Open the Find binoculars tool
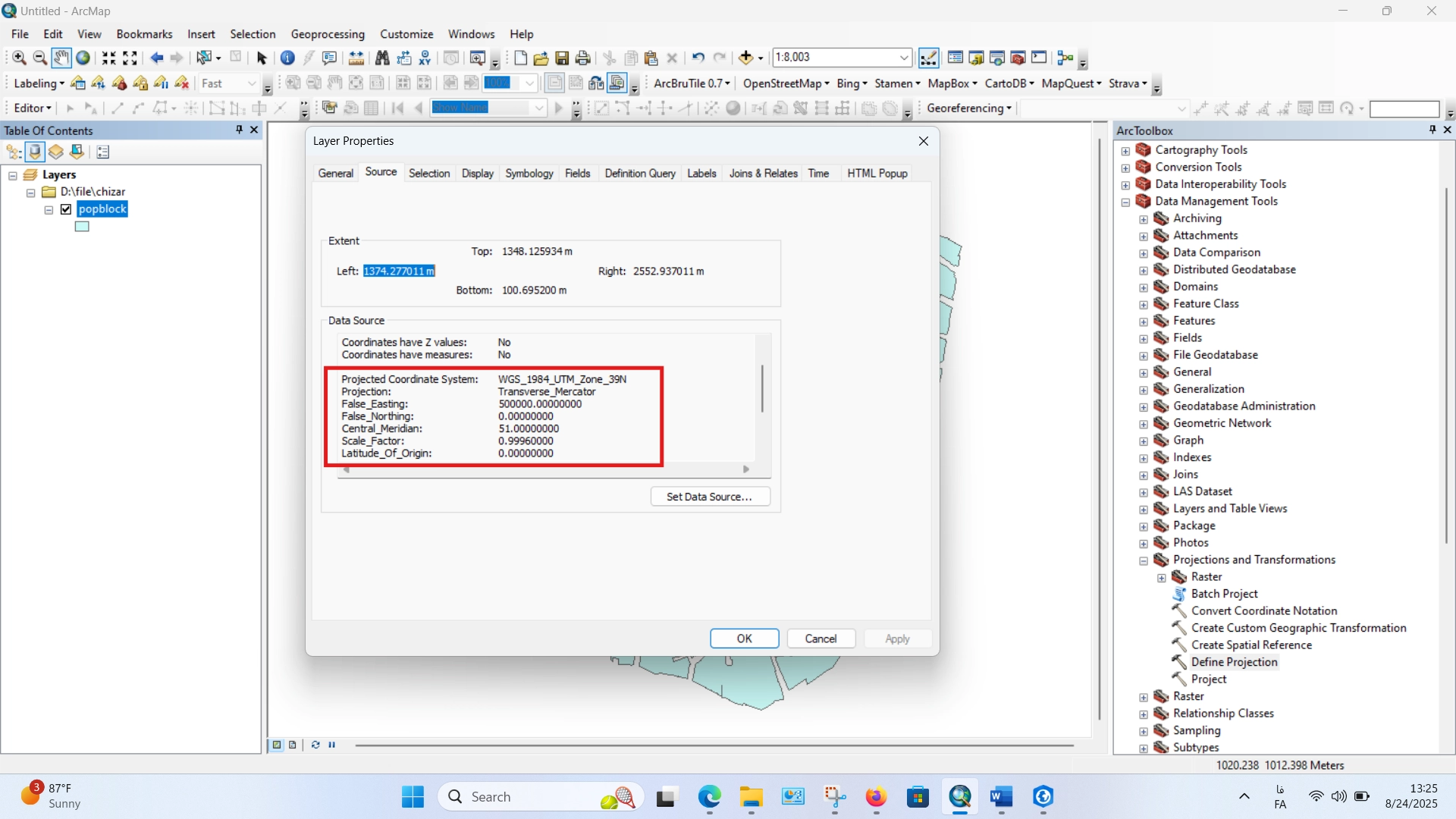Viewport: 1456px width, 819px height. click(382, 58)
